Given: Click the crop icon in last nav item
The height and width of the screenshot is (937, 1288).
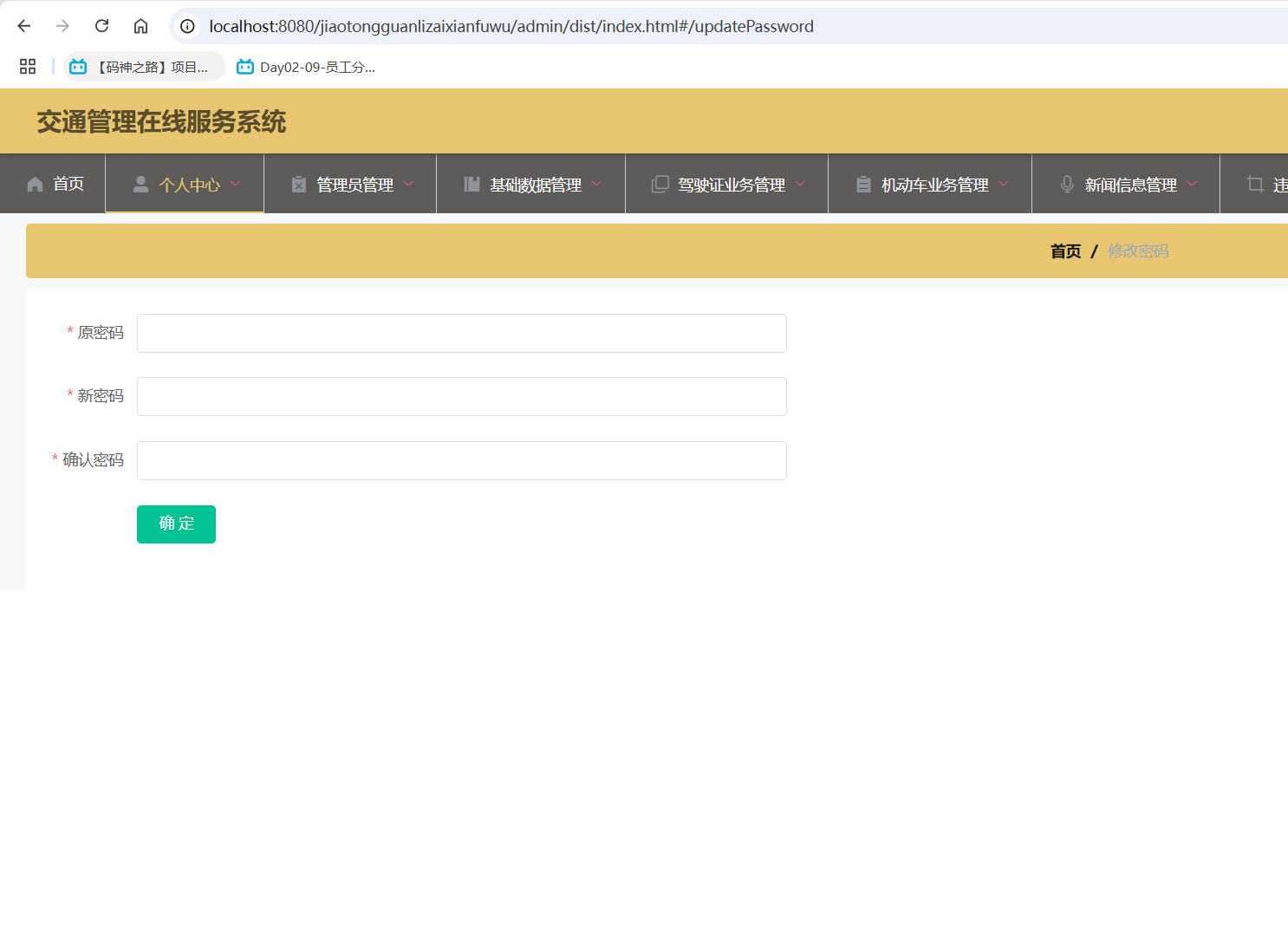Looking at the screenshot, I should coord(1255,185).
